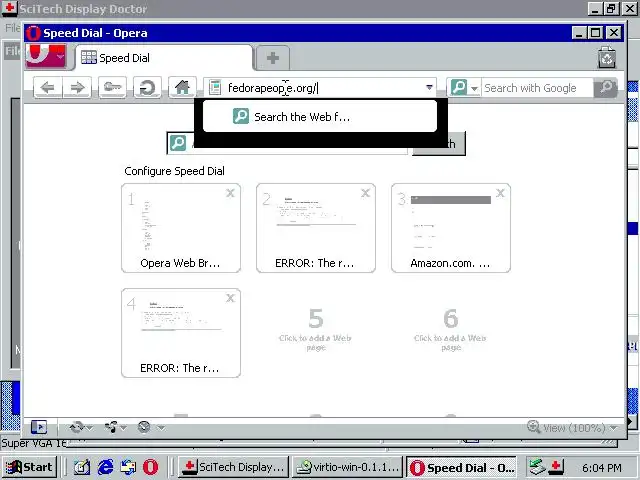This screenshot has width=640, height=480.
Task: Click the page icon in address bar
Action: pyautogui.click(x=215, y=87)
